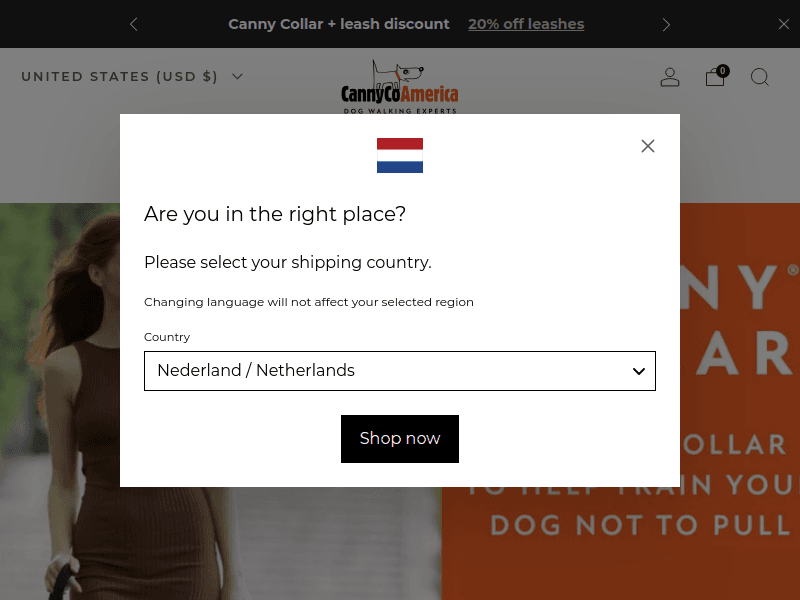This screenshot has width=800, height=600.
Task: Click the chevron next to United States (USD $)
Action: tap(237, 76)
